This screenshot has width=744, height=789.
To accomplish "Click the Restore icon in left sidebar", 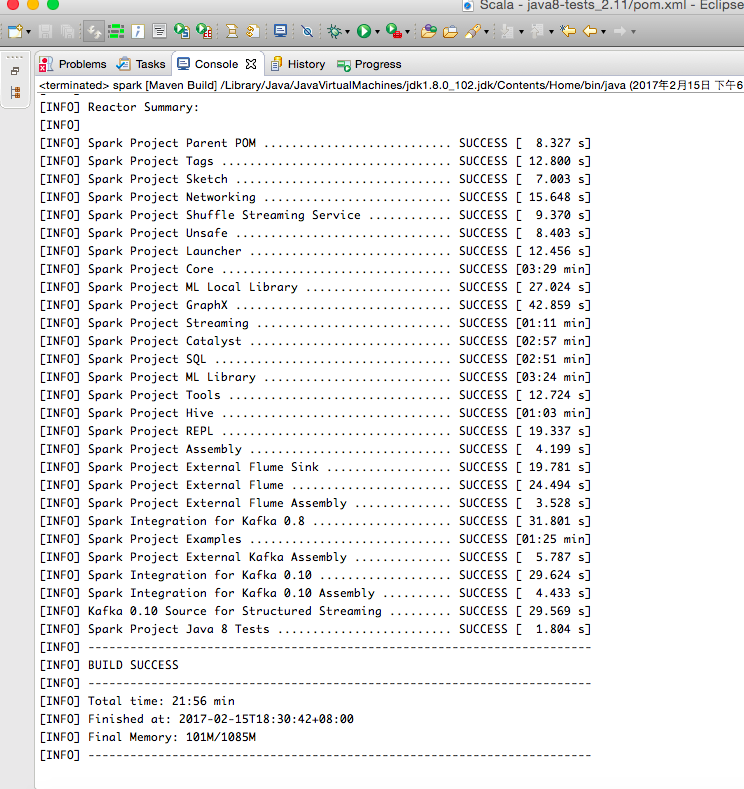I will [x=15, y=71].
